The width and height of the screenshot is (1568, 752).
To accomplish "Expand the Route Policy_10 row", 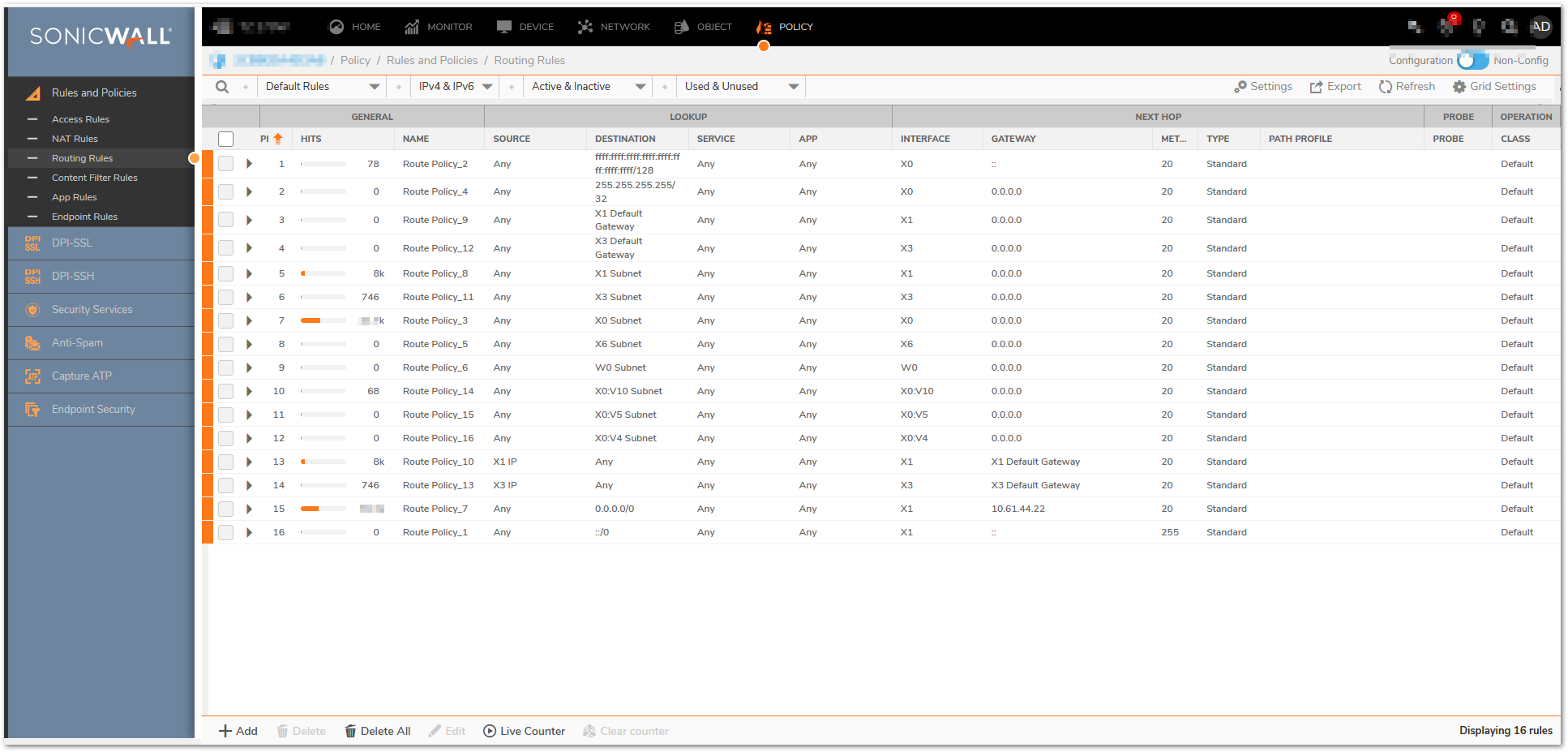I will (249, 462).
